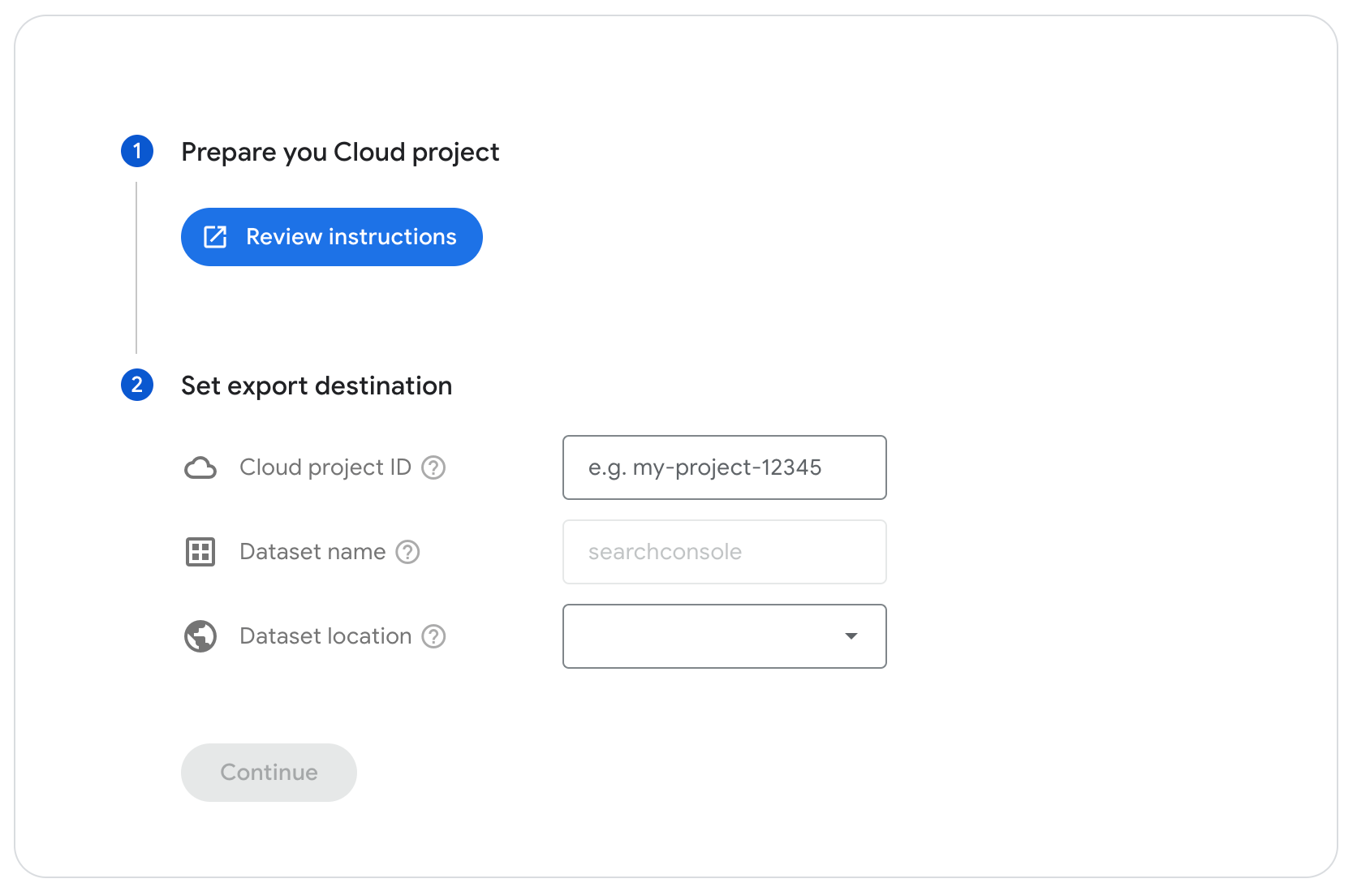The height and width of the screenshot is (896, 1357).
Task: Open help for Cloud project ID
Action: point(434,467)
